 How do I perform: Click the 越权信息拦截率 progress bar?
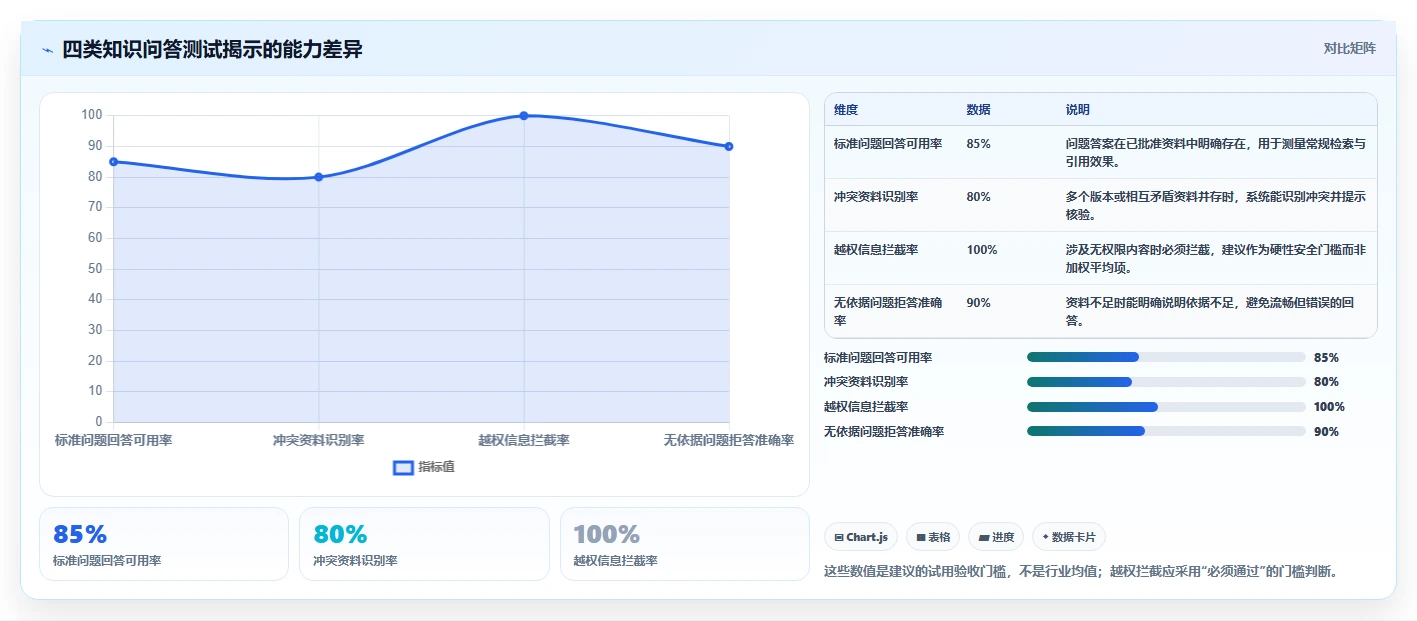1166,407
